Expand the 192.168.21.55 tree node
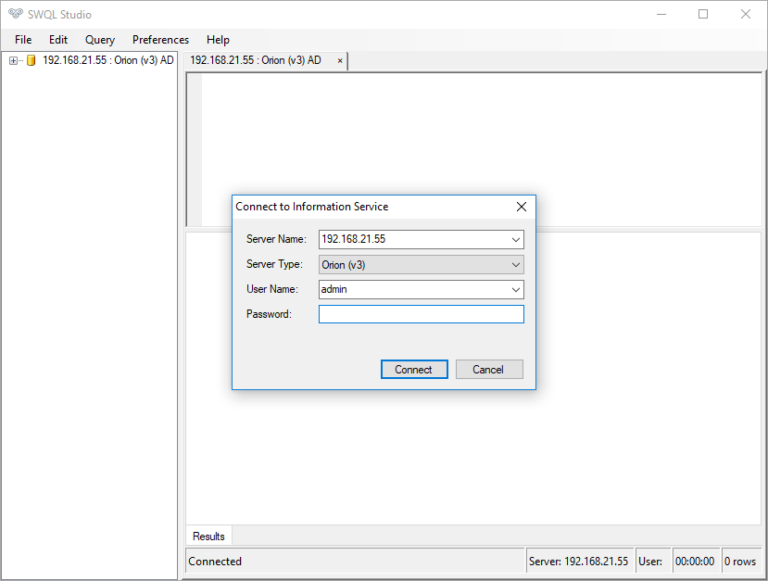Viewport: 768px width, 581px height. [13, 60]
